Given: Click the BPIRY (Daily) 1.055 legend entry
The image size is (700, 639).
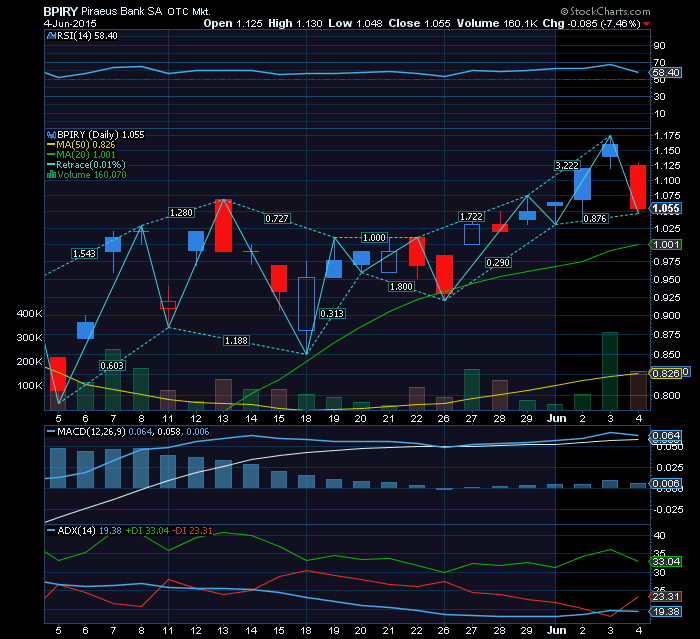Looking at the screenshot, I should [100, 134].
